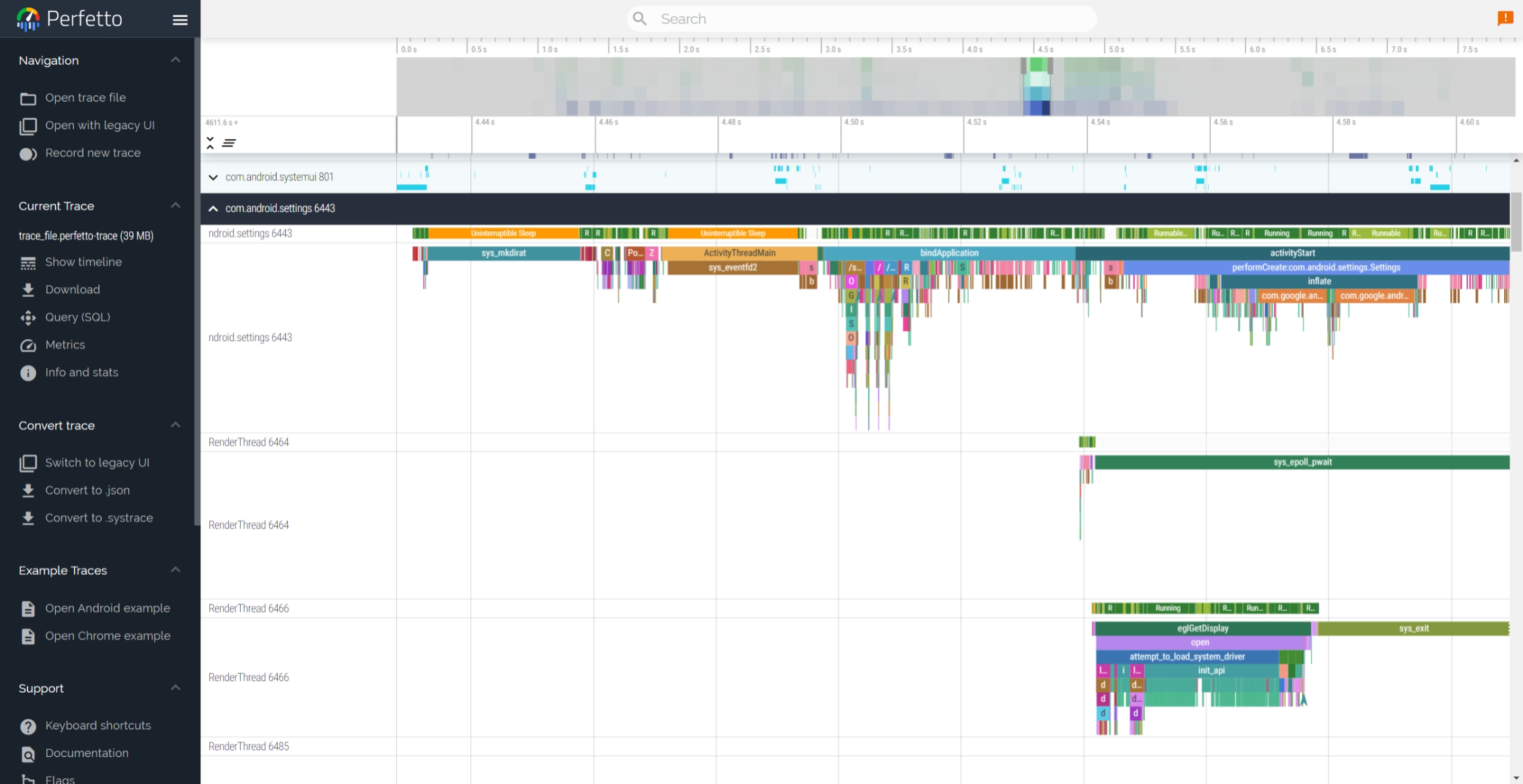This screenshot has height=784, width=1523.
Task: Select Record new trace
Action: click(93, 153)
